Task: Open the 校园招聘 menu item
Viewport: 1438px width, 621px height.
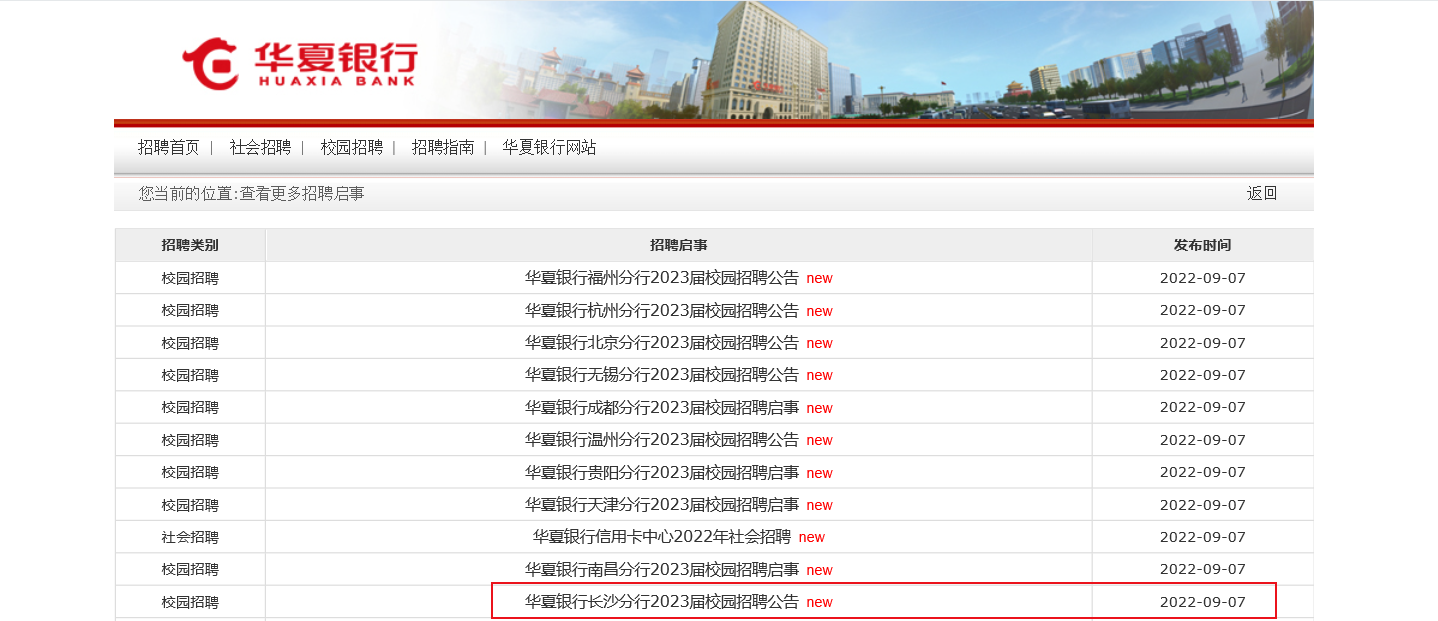Action: (x=352, y=147)
